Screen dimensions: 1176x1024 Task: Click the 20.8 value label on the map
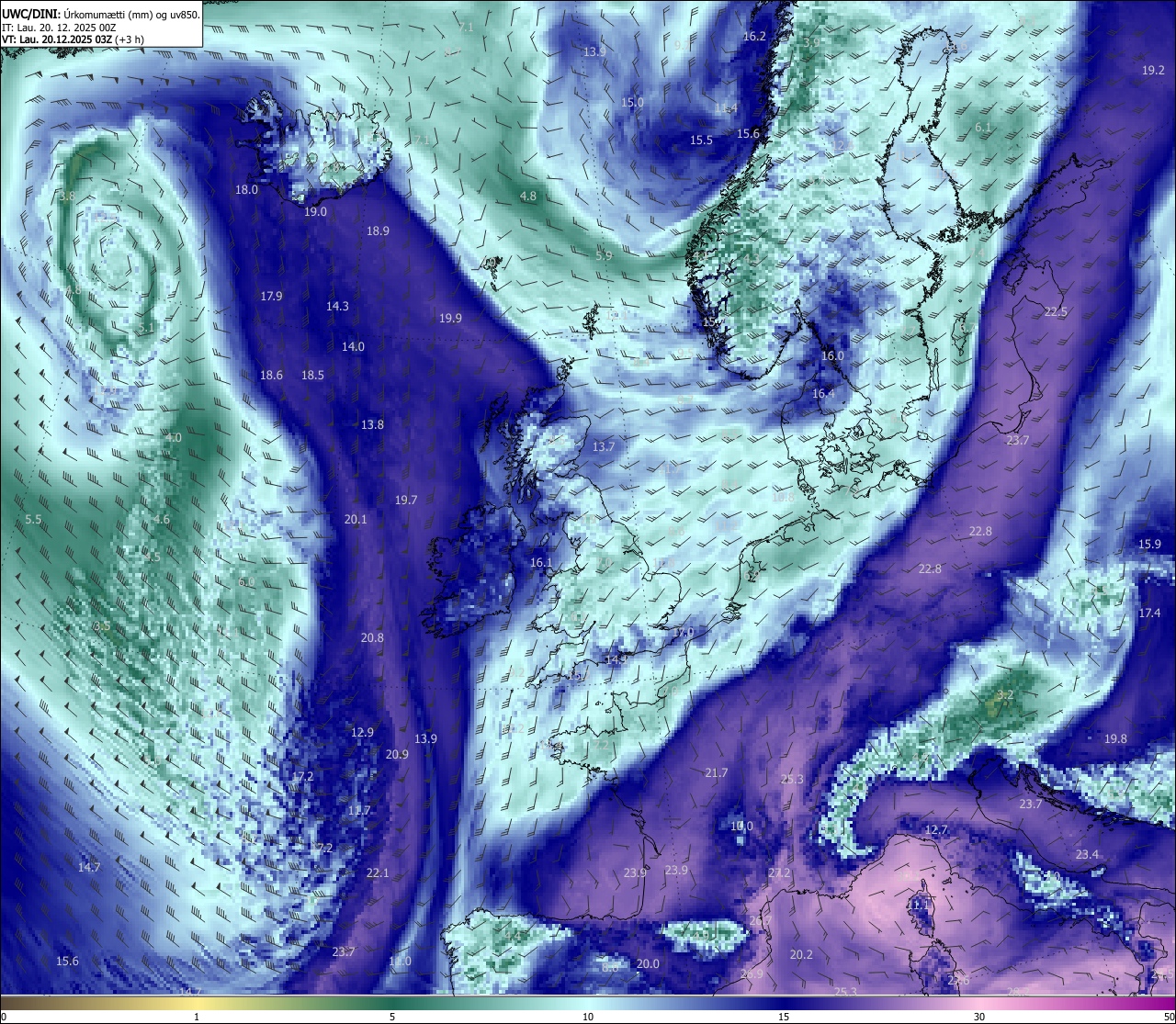point(372,638)
